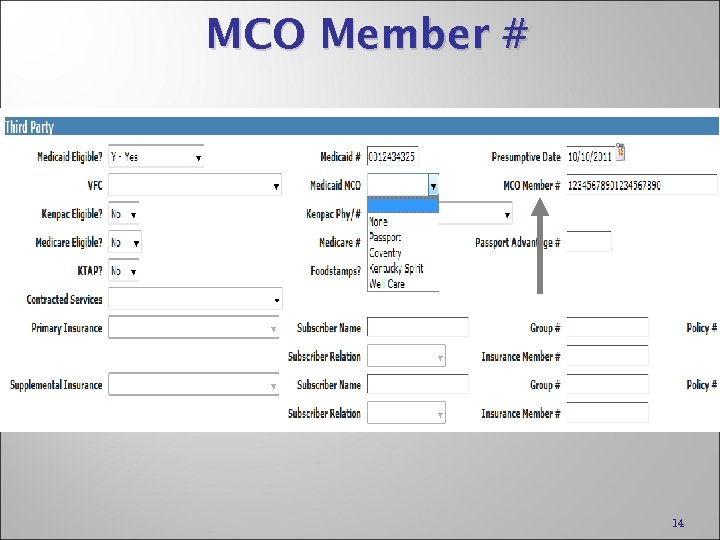Choose None from Medicaid MCO list

click(x=403, y=222)
